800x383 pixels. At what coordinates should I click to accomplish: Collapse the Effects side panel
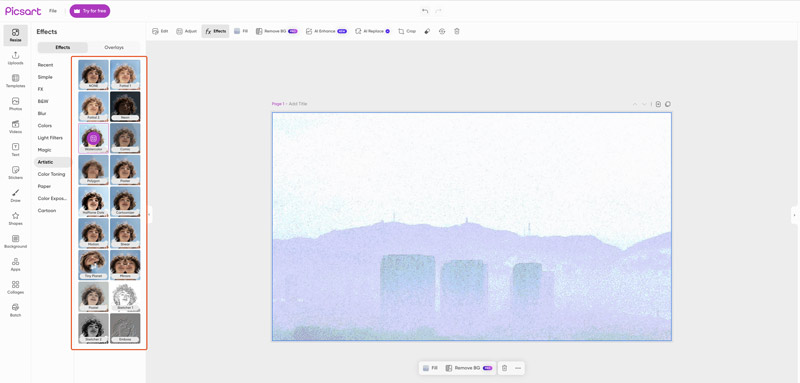(x=149, y=215)
